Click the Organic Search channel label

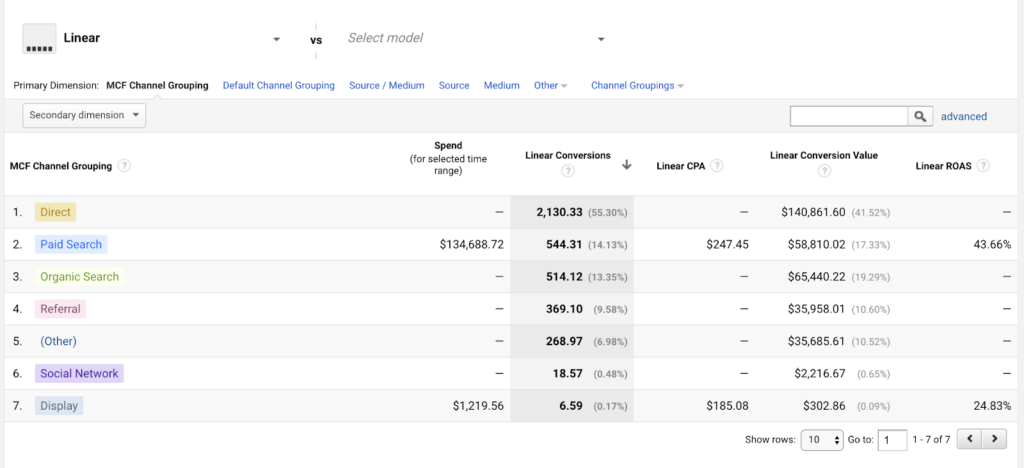(x=80, y=277)
